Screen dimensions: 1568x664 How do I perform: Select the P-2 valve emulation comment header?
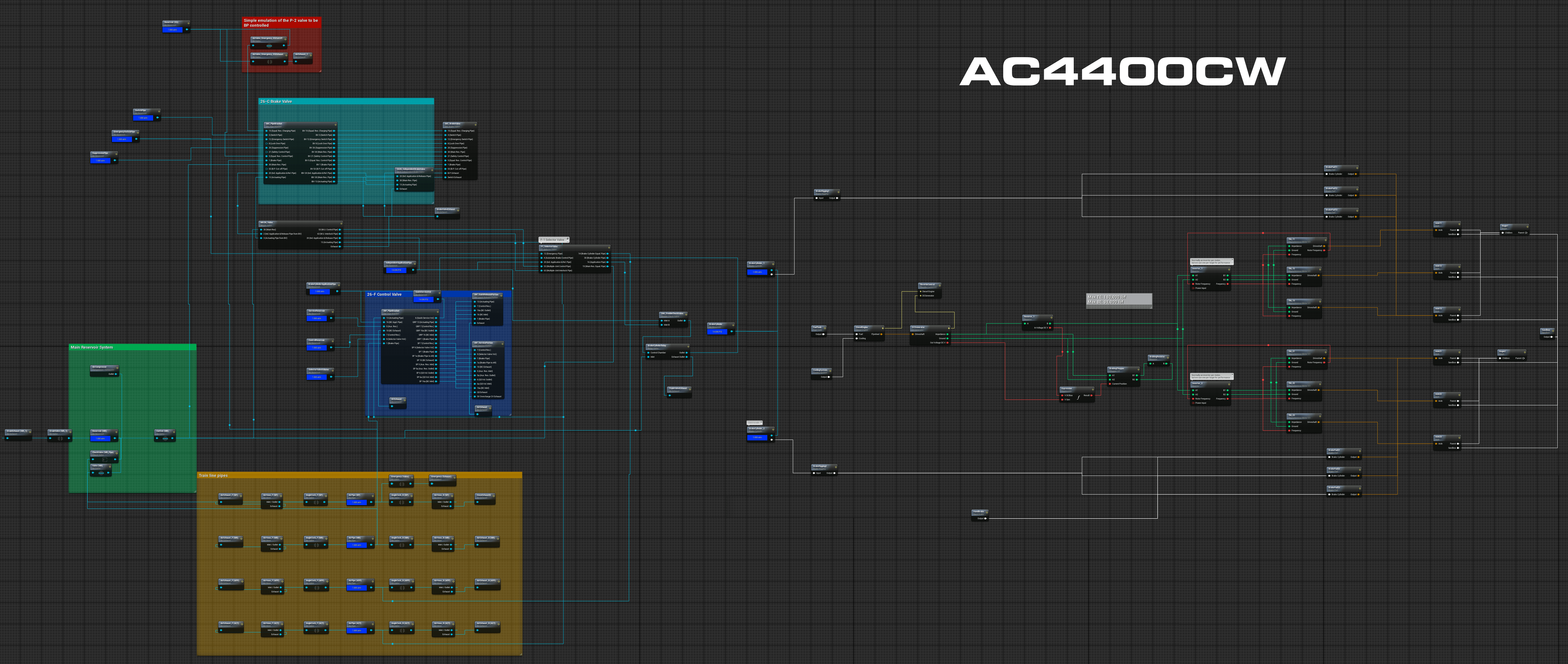tap(281, 22)
